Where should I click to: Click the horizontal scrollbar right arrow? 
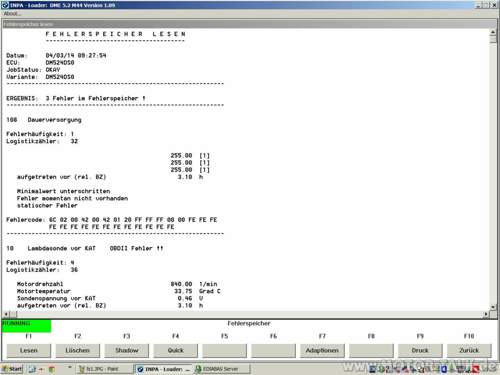pos(486,314)
